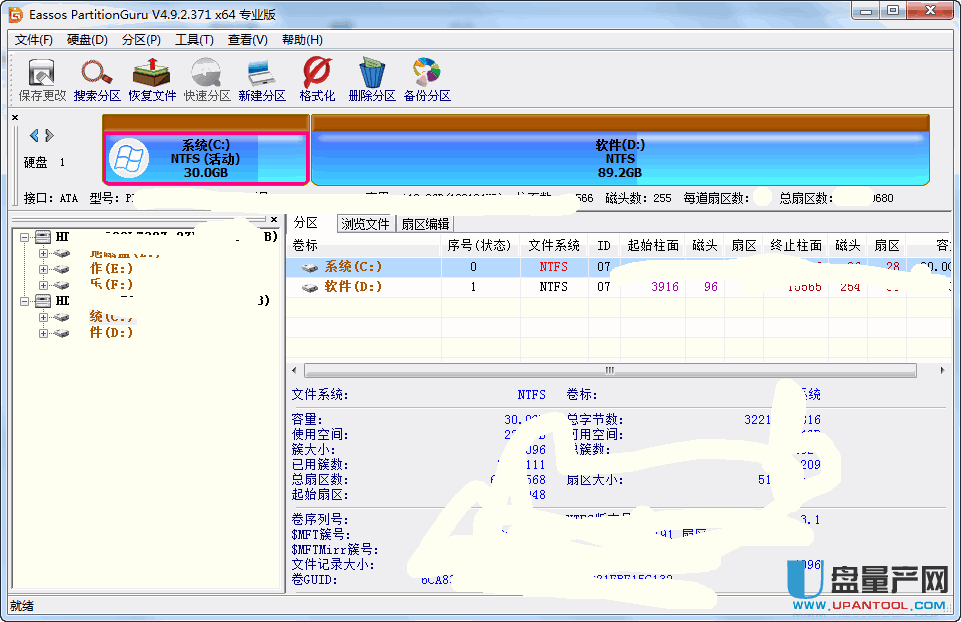
Task: Switch to the 扇区编辑 tab
Action: 425,224
